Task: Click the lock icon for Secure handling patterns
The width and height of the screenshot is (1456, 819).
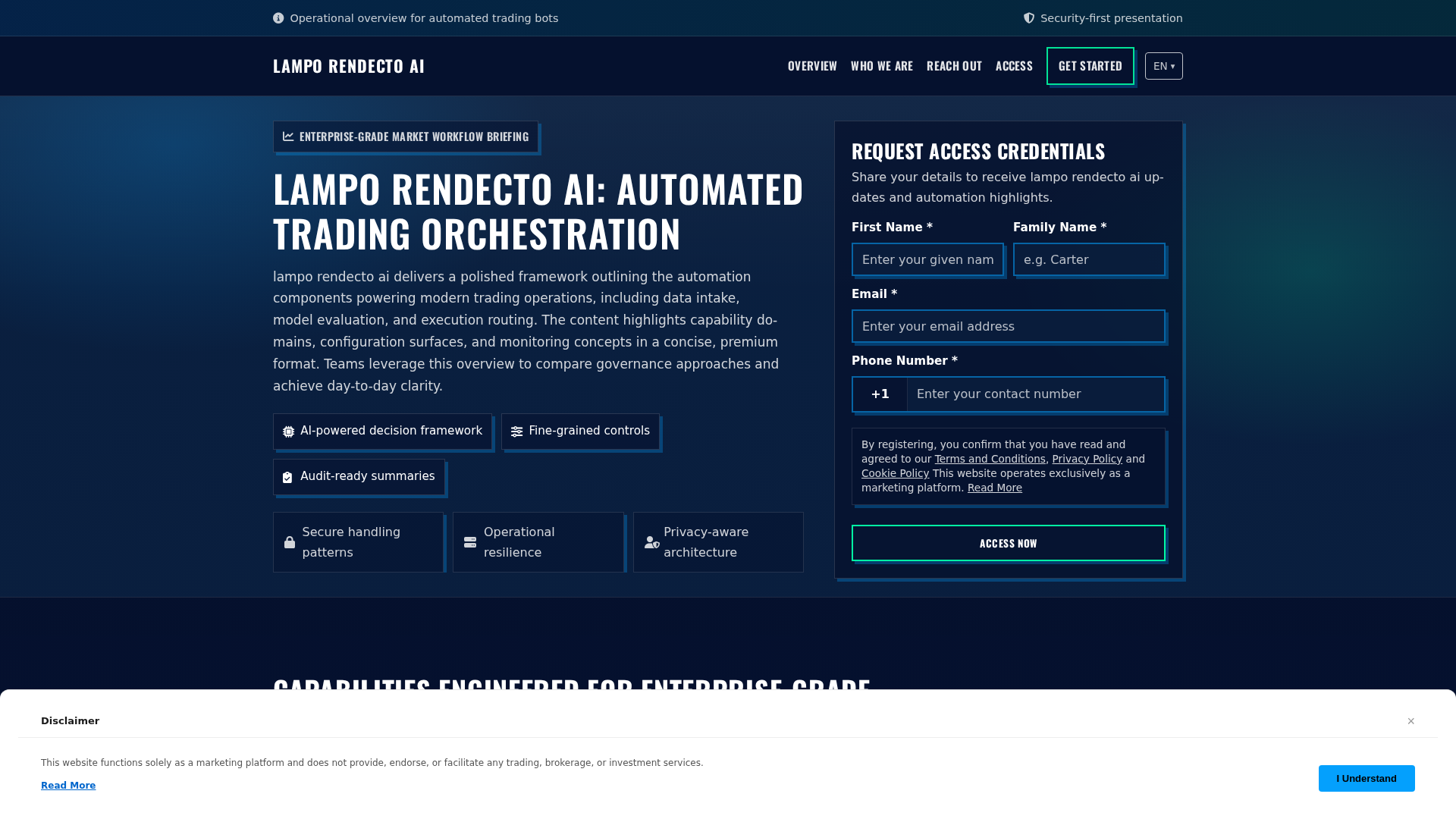Action: 290,542
